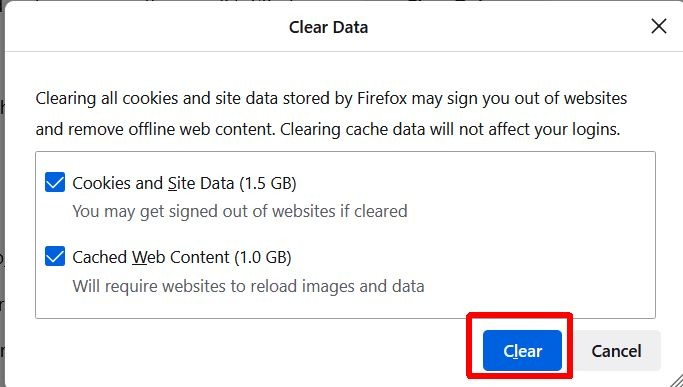Click the '(1.0 GB)' size beside Cached Content
This screenshot has height=387, width=683.
[x=263, y=257]
